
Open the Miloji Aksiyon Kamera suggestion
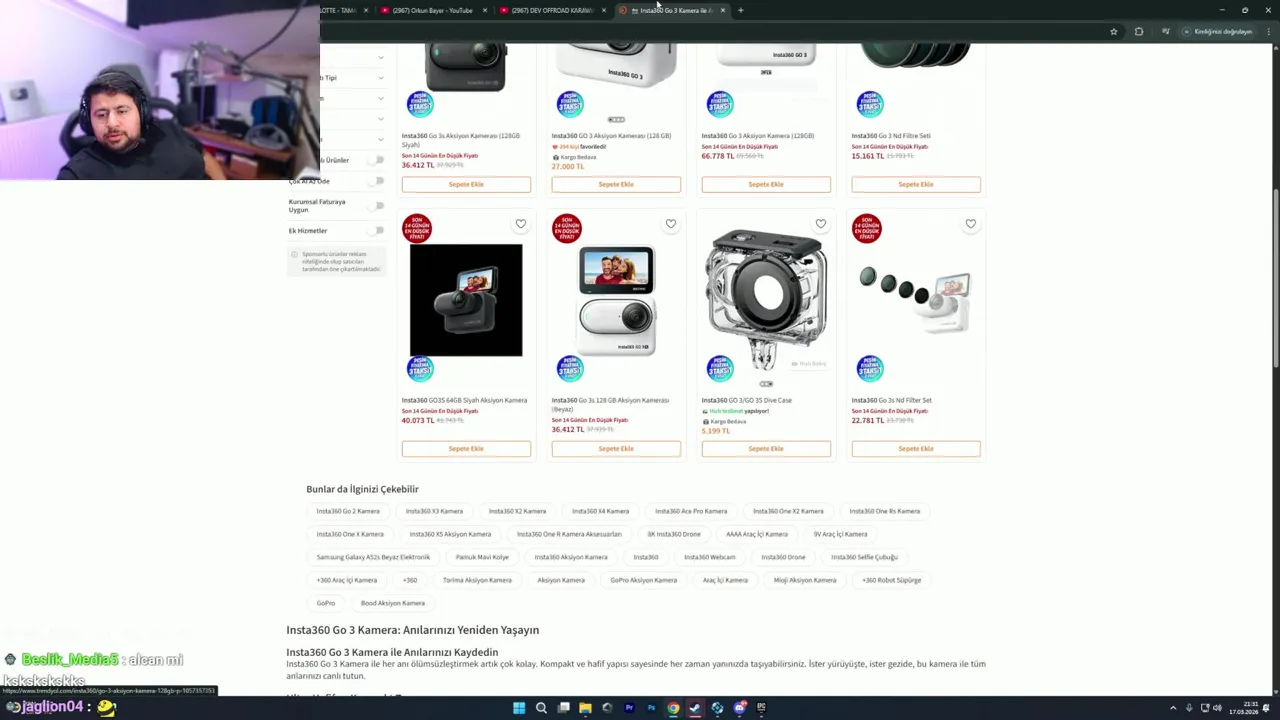pos(805,580)
